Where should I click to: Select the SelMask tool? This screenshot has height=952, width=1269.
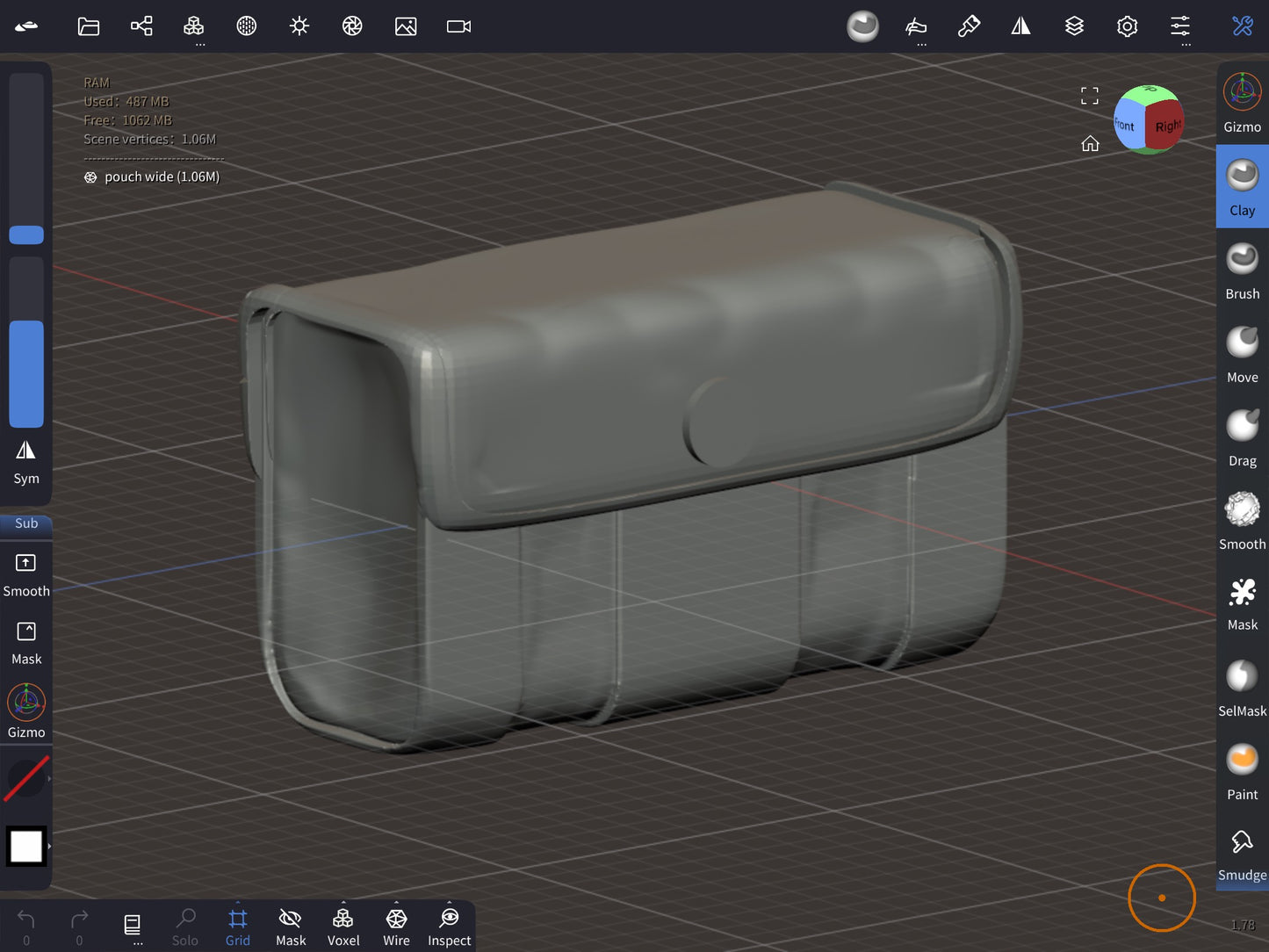[x=1243, y=688]
